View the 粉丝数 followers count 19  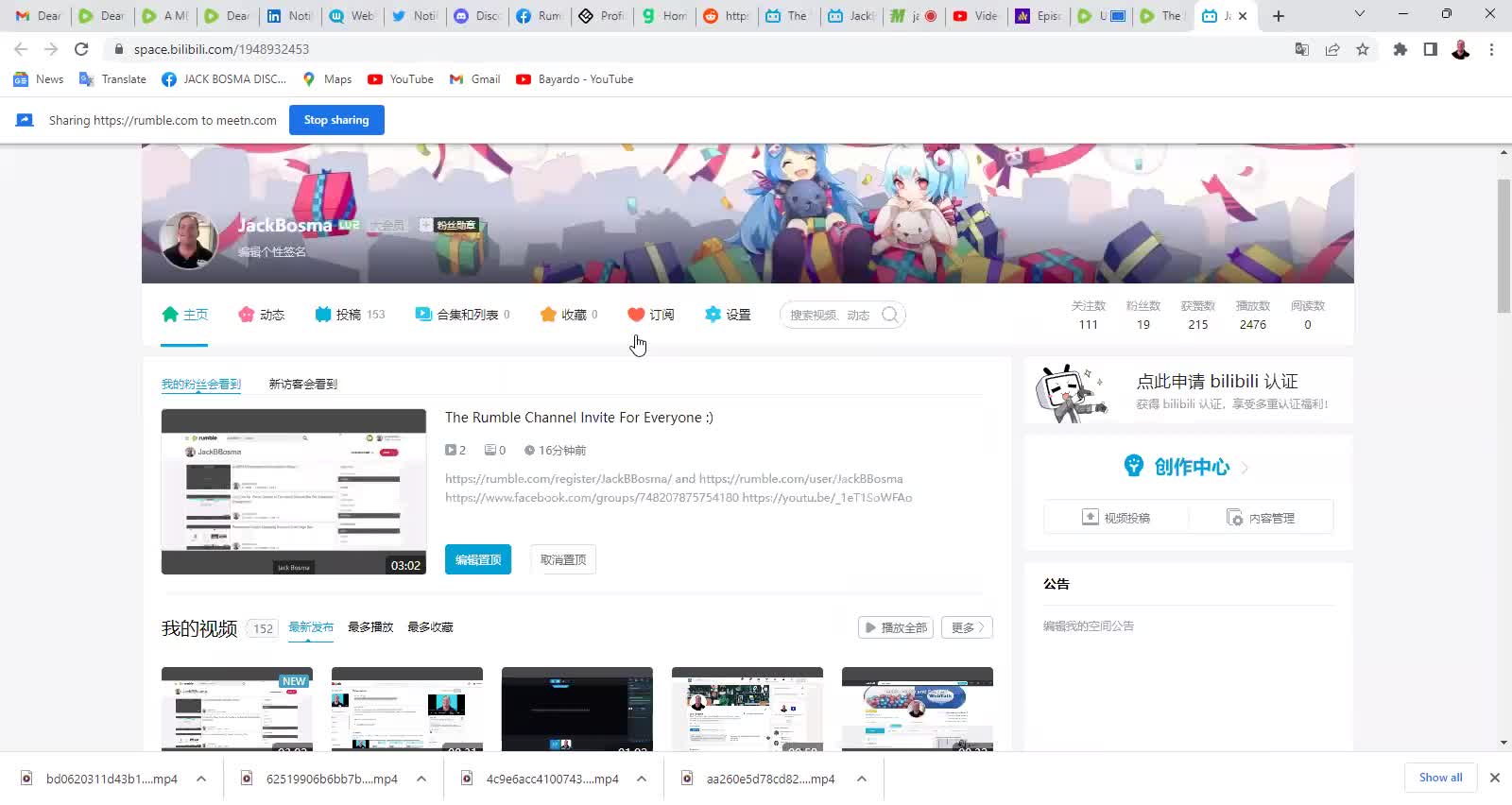pos(1143,316)
